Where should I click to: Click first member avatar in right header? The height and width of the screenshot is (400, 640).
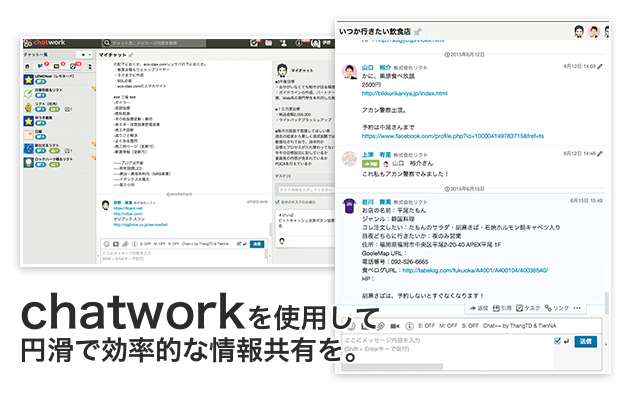tap(579, 31)
